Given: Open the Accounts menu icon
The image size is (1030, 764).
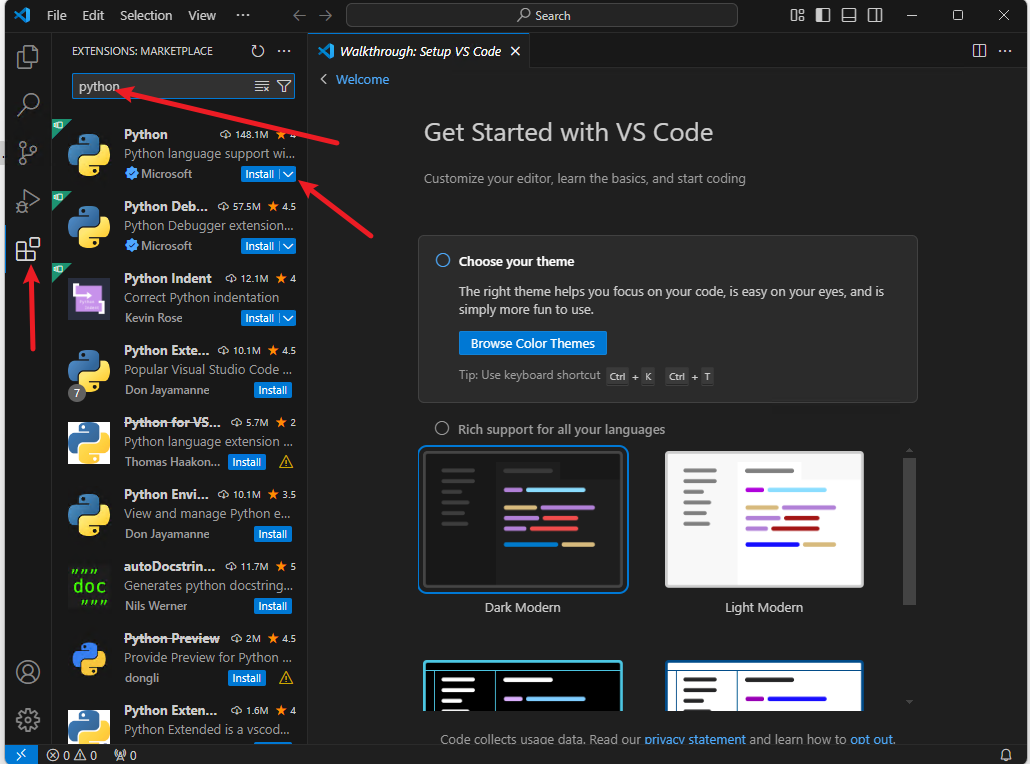Looking at the screenshot, I should [28, 672].
